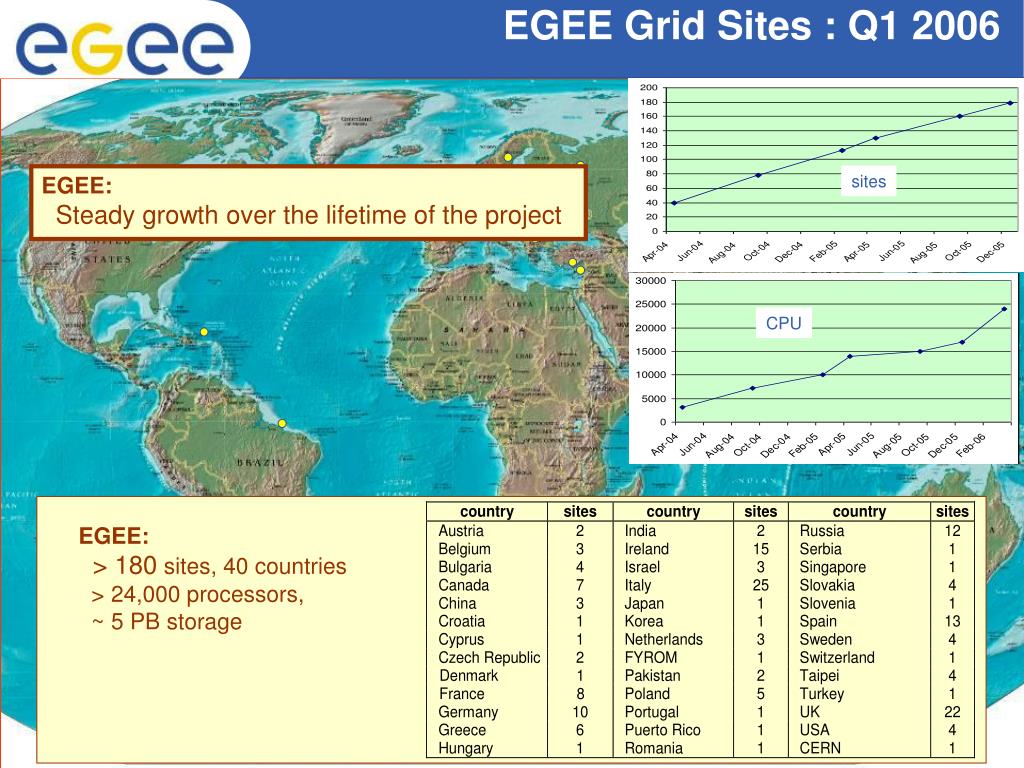Select 'USA' in the country table
Image resolution: width=1024 pixels, height=768 pixels.
(x=814, y=730)
